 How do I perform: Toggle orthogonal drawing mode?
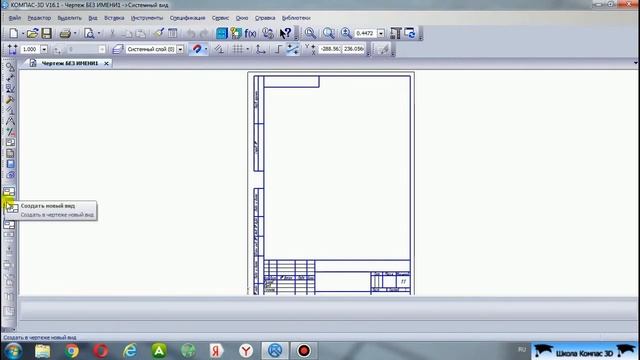pos(278,49)
